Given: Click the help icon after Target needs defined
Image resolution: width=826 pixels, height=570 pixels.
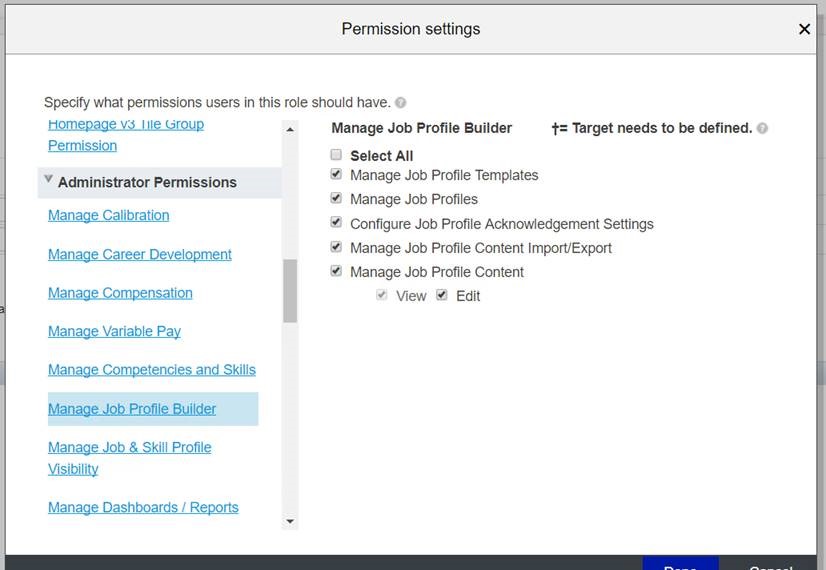Looking at the screenshot, I should 762,128.
